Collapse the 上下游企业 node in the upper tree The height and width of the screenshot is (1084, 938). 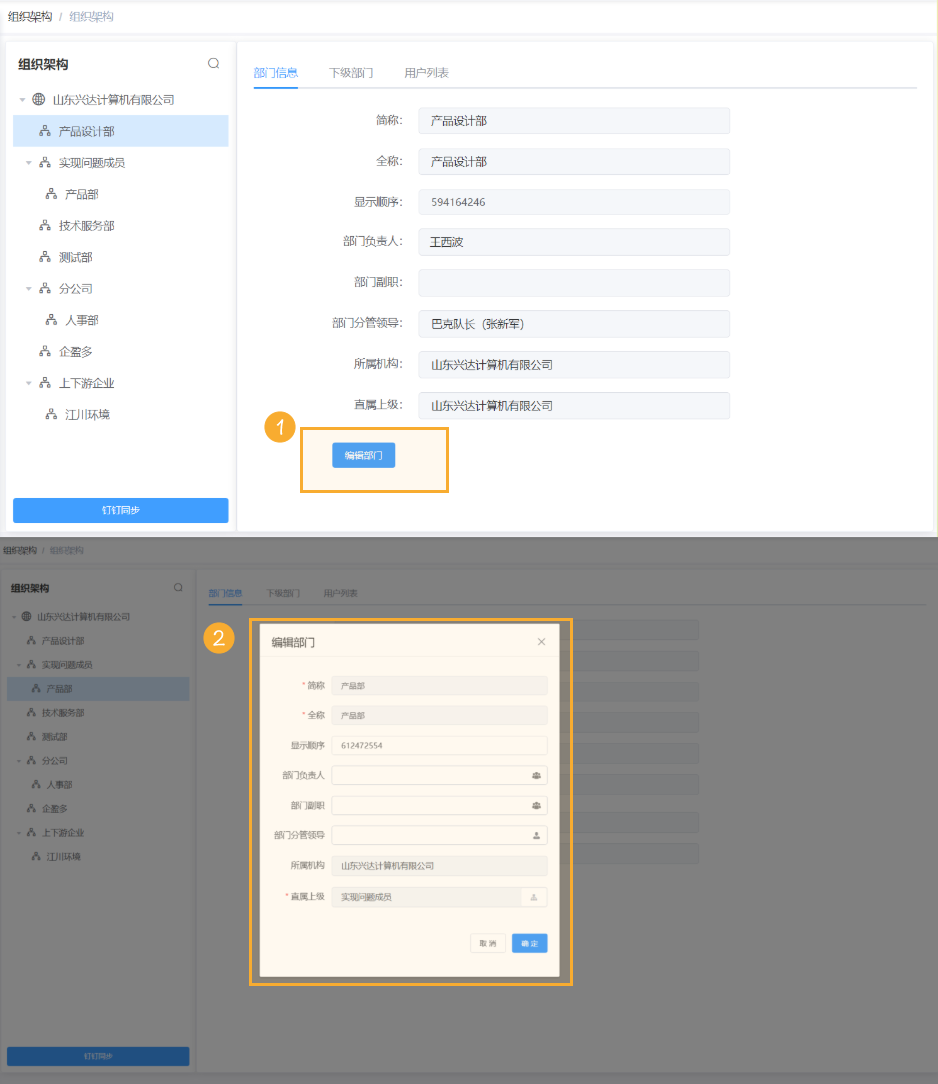[29, 383]
